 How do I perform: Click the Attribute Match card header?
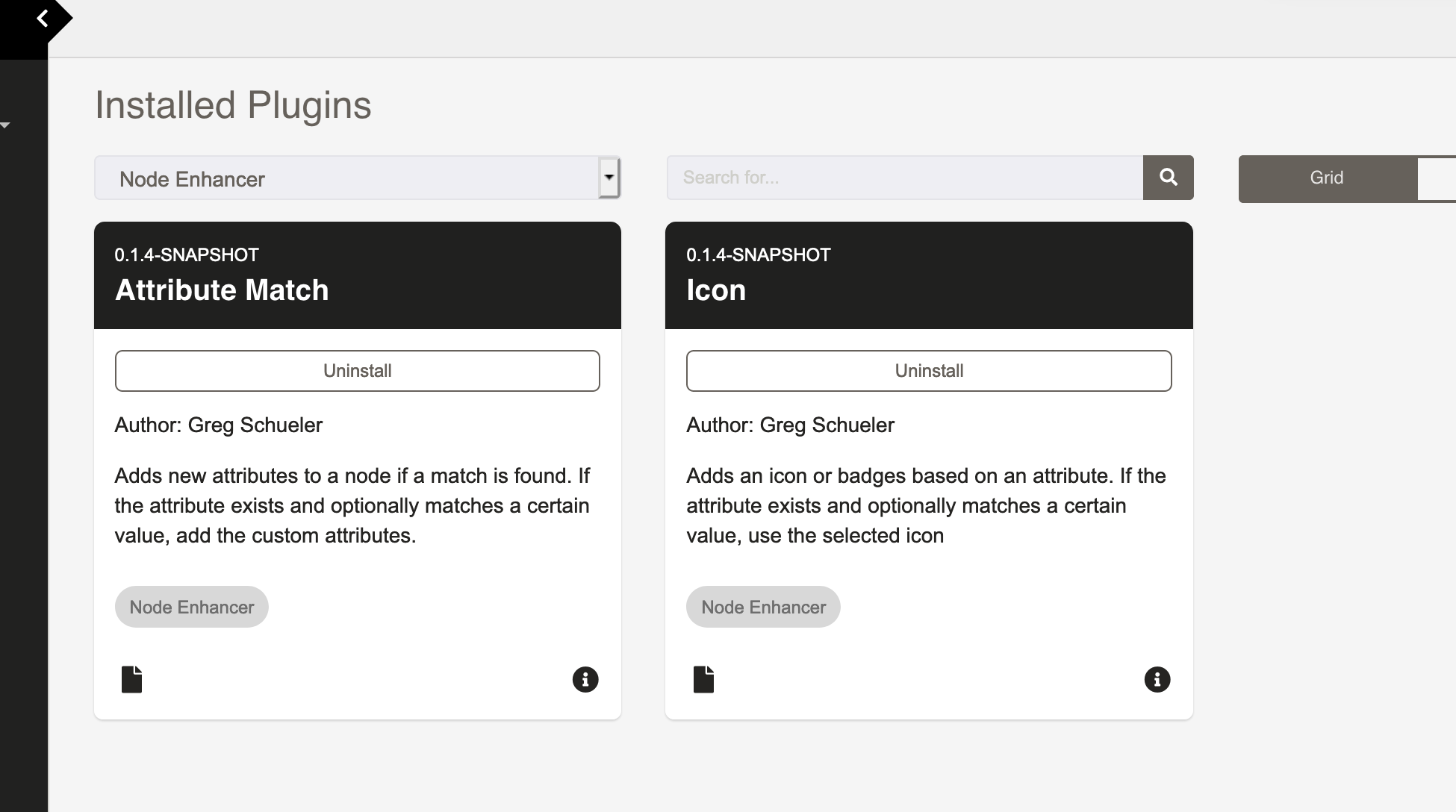click(357, 275)
